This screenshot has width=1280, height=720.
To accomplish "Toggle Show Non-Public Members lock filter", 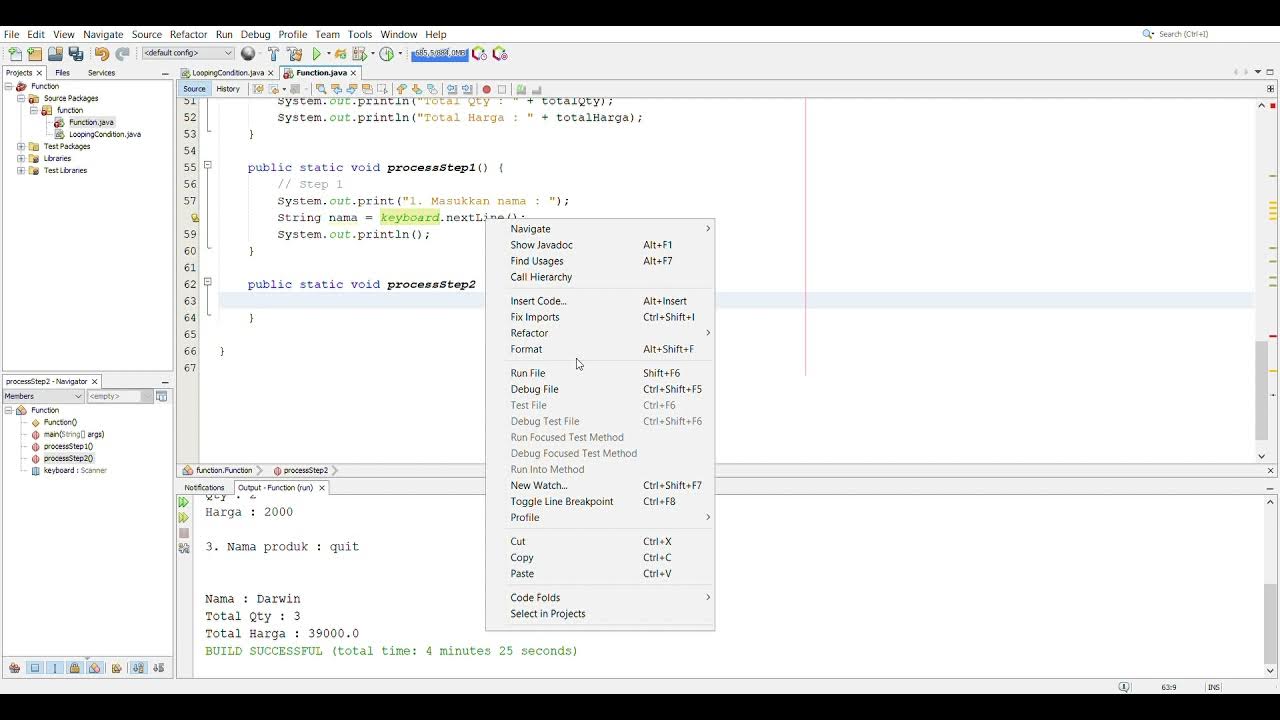I will [74, 668].
